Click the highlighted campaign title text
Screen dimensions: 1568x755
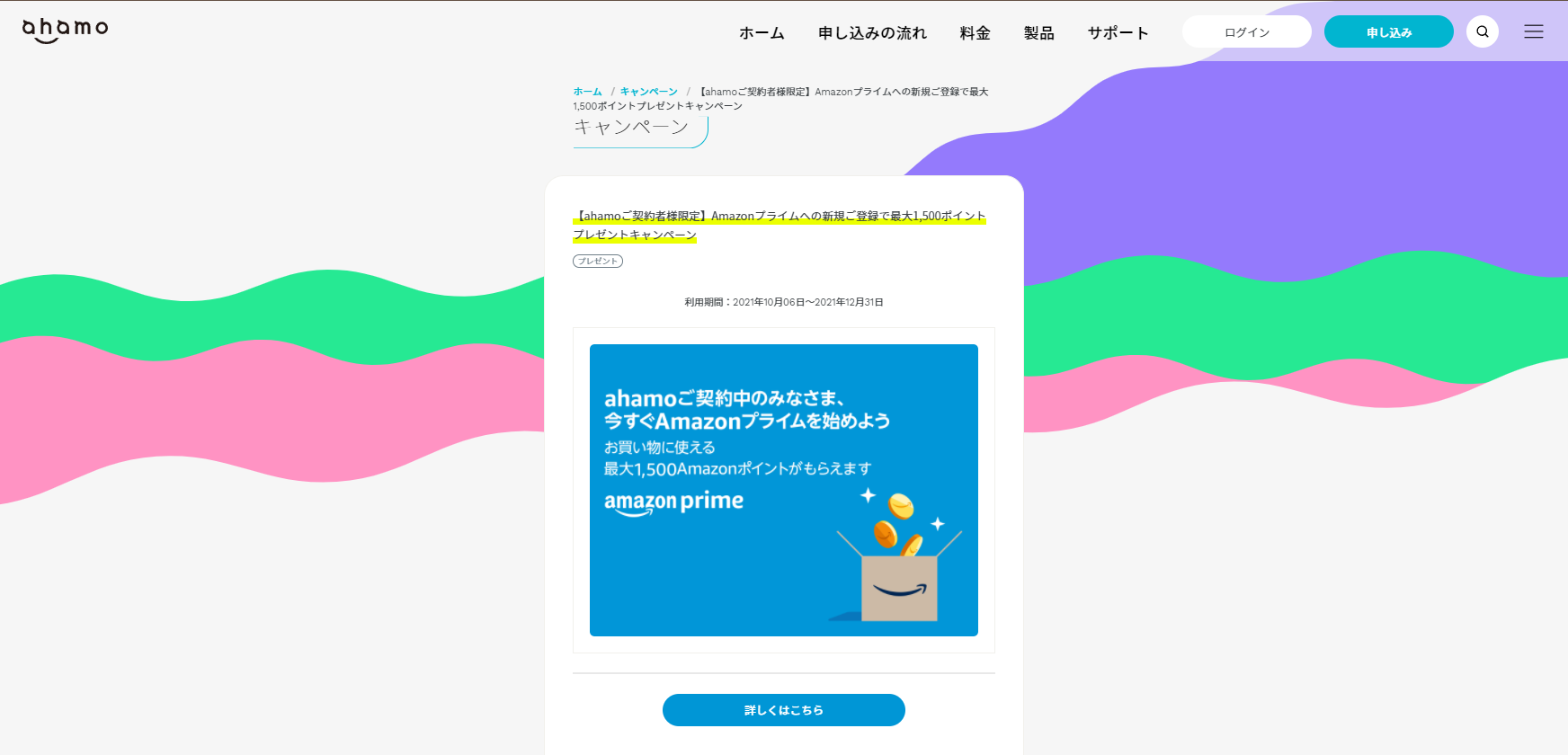pos(780,226)
